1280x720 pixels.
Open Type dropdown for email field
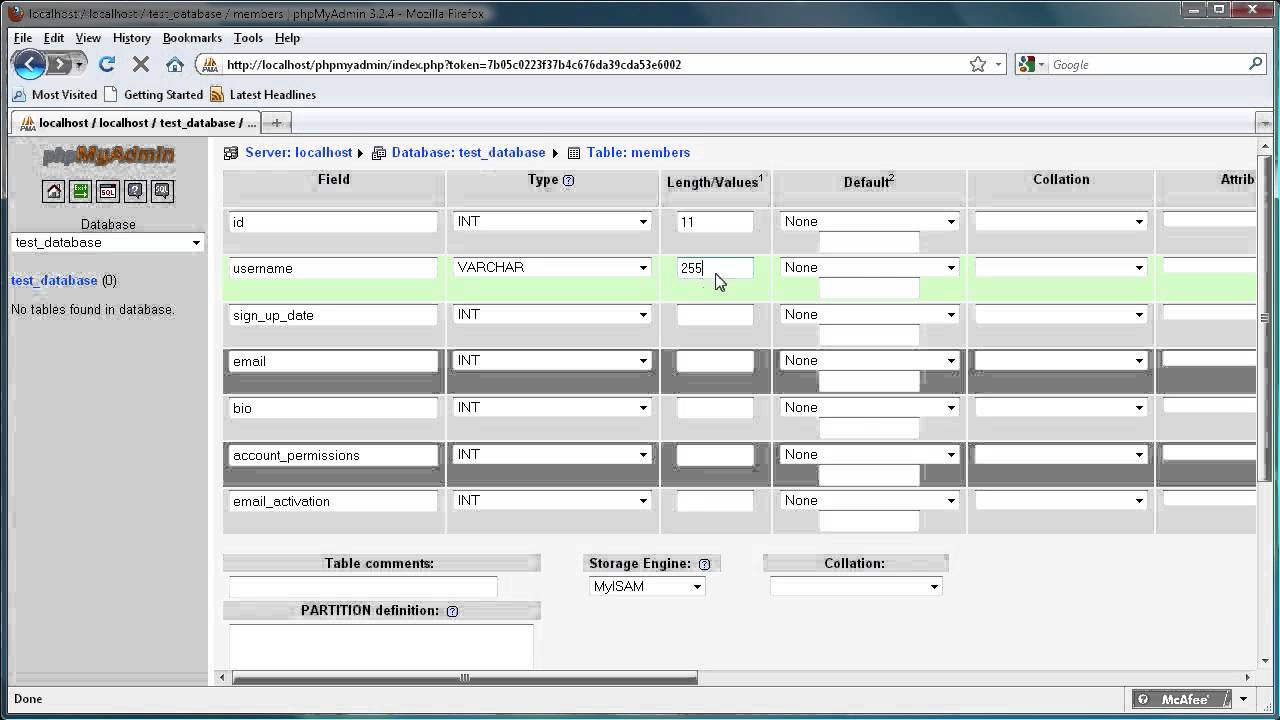pos(552,361)
